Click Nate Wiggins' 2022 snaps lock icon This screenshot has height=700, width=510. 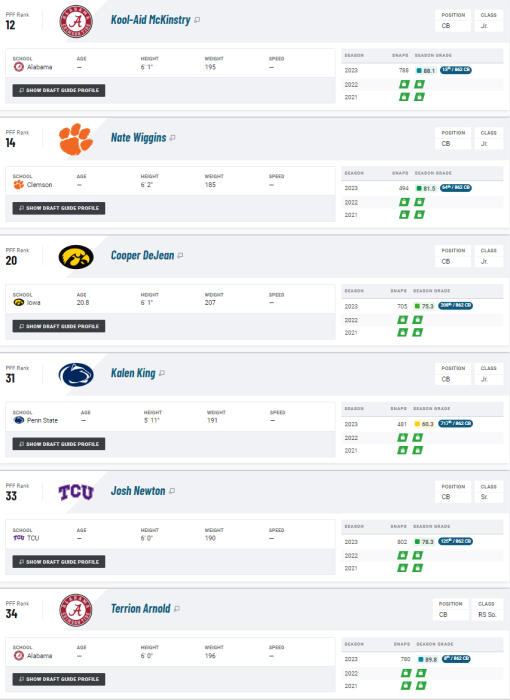point(404,202)
